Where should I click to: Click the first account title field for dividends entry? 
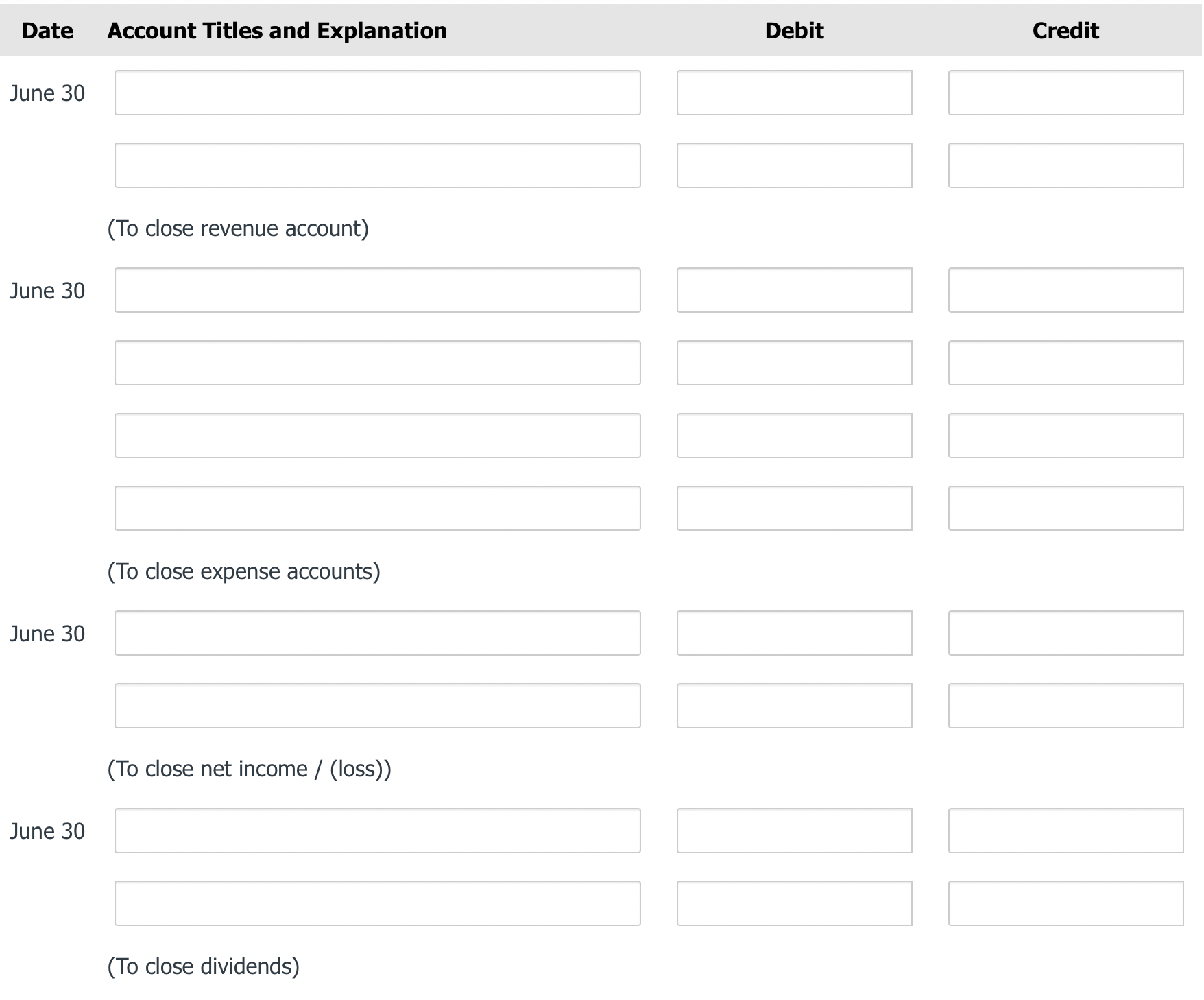click(377, 831)
